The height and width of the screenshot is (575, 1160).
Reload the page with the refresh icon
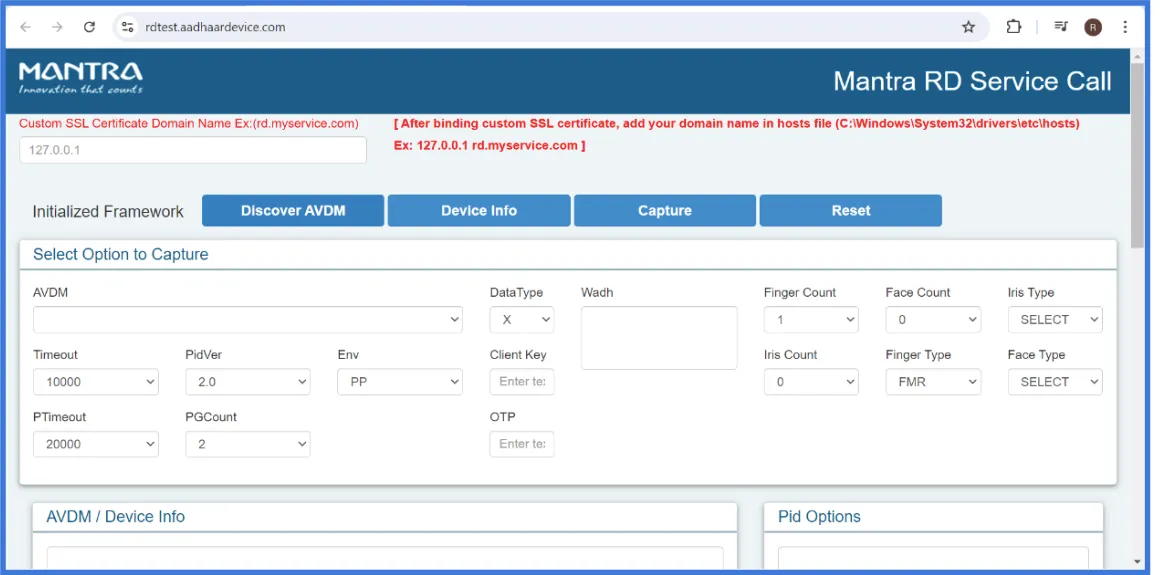[89, 27]
